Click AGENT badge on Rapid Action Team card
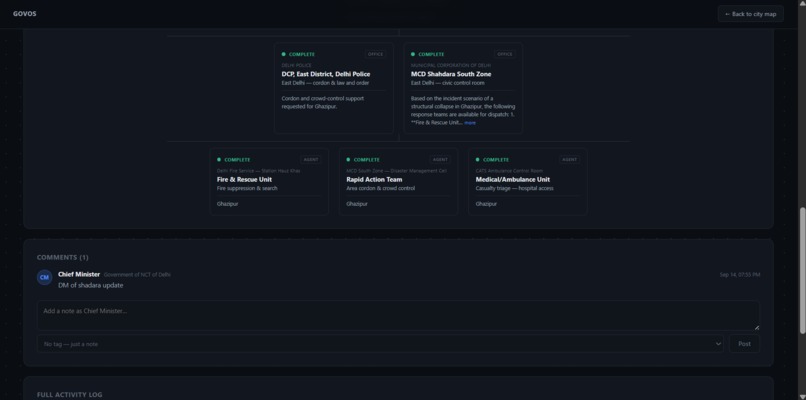 (440, 159)
